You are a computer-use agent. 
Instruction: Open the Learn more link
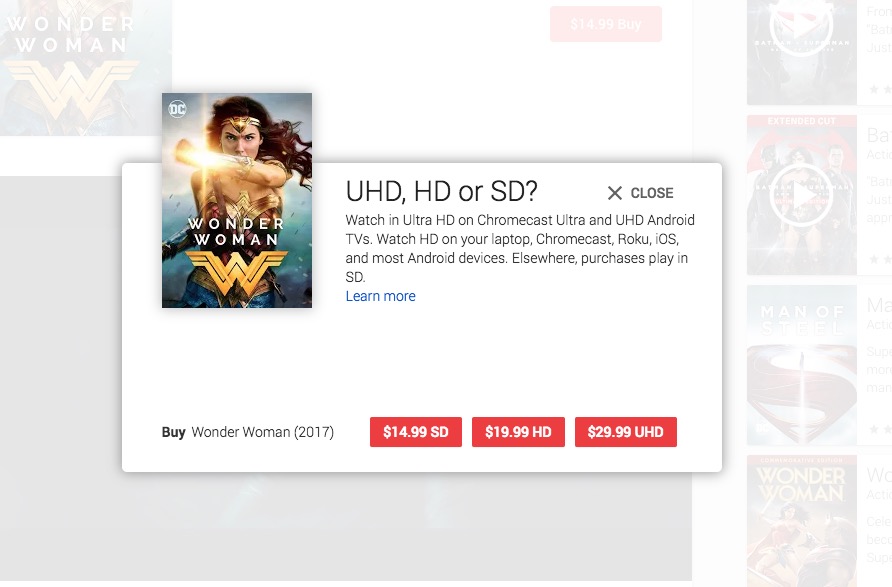(x=381, y=296)
